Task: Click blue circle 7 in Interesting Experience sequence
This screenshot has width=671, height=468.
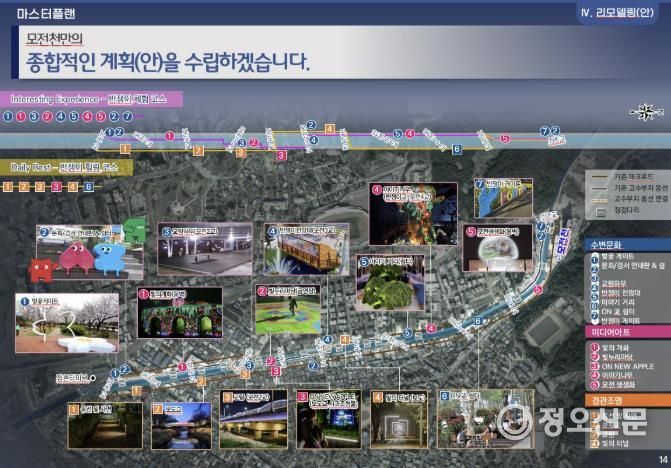Action: pyautogui.click(x=128, y=116)
